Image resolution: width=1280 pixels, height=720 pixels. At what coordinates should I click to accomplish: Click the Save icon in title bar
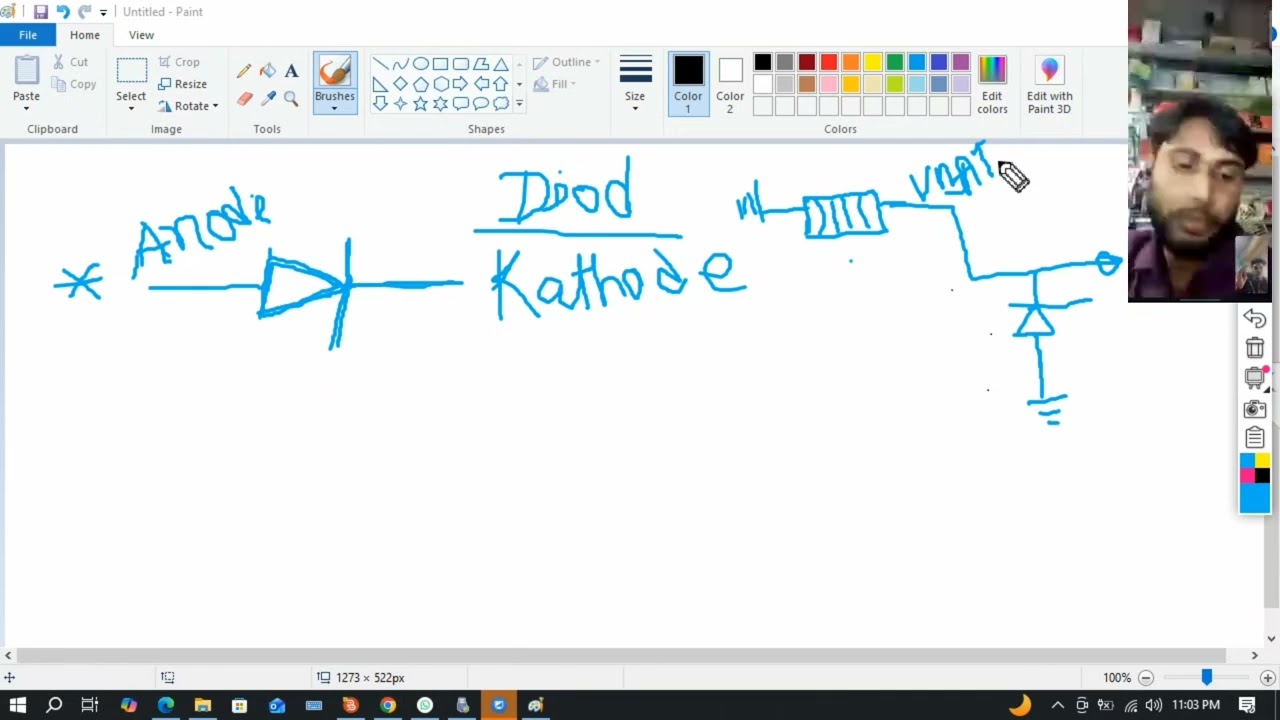(x=40, y=12)
